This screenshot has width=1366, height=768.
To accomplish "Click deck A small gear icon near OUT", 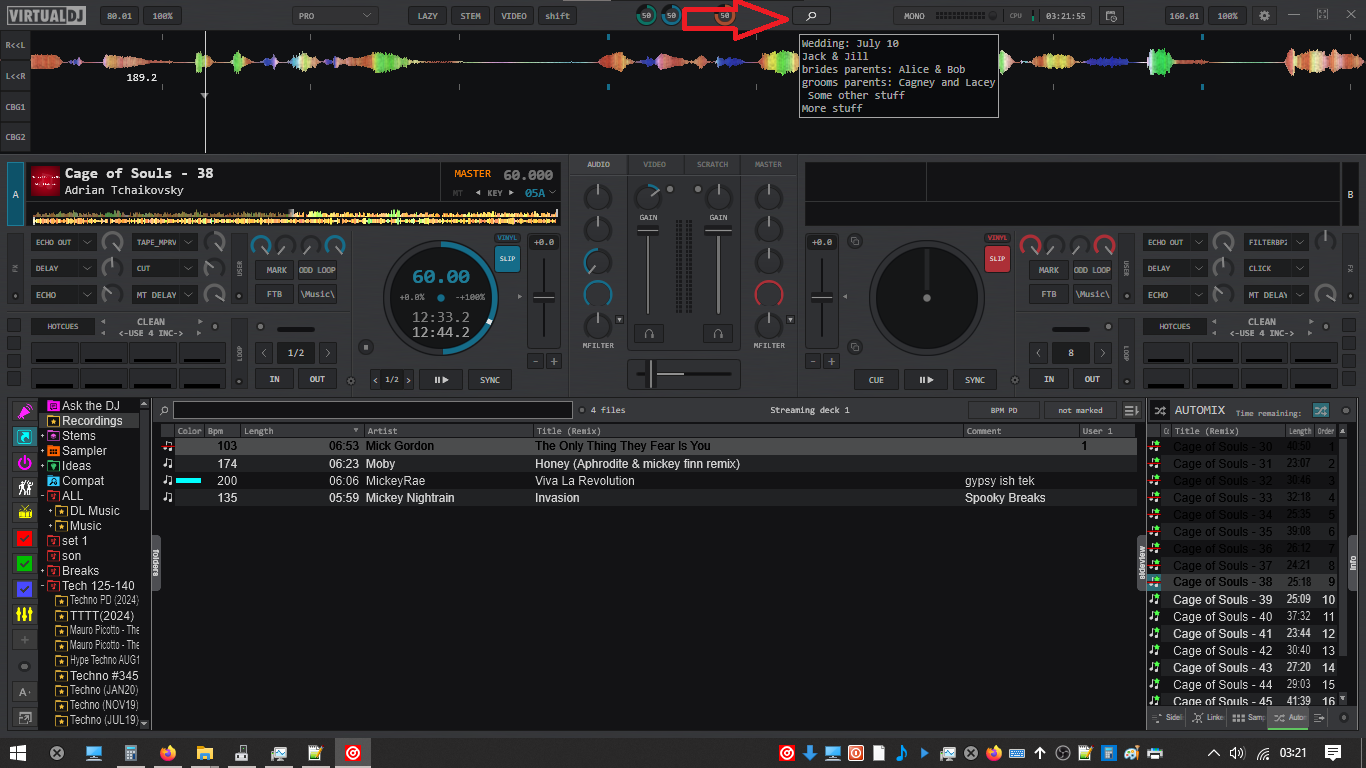I will click(351, 381).
